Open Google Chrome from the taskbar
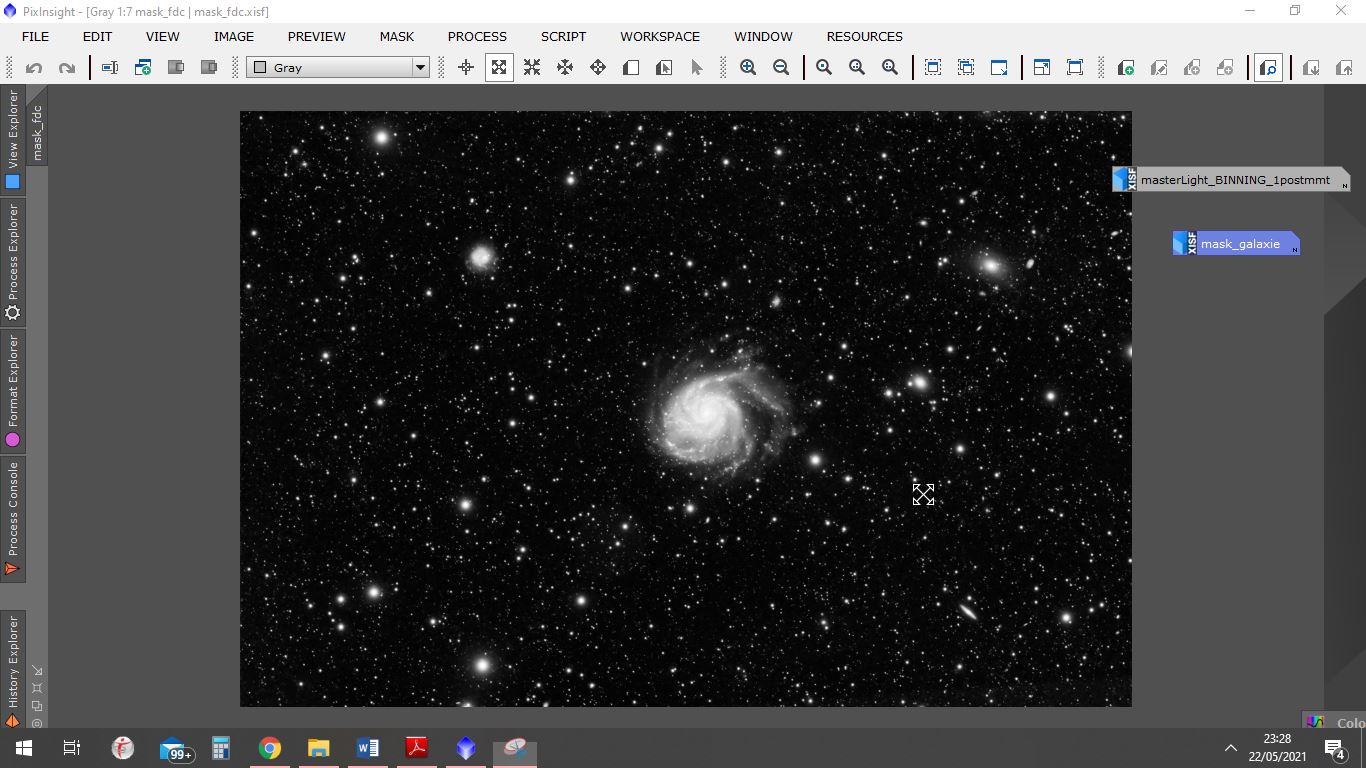The image size is (1366, 768). (269, 748)
